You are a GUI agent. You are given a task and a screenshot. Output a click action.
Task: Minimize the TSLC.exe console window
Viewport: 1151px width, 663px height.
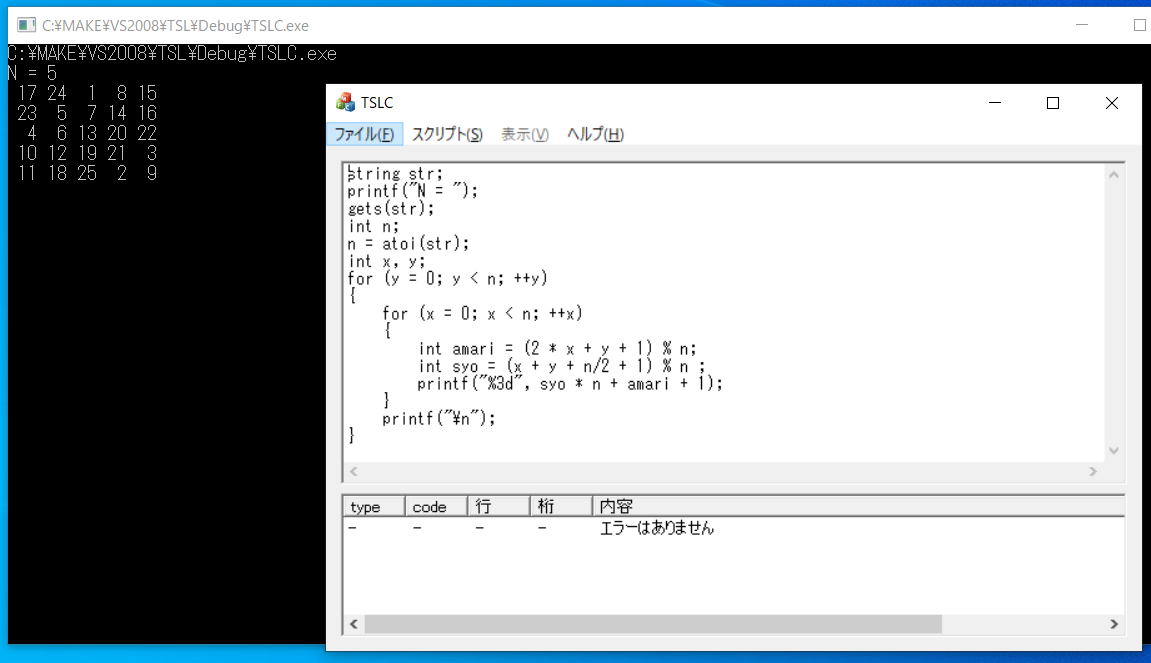click(1080, 24)
